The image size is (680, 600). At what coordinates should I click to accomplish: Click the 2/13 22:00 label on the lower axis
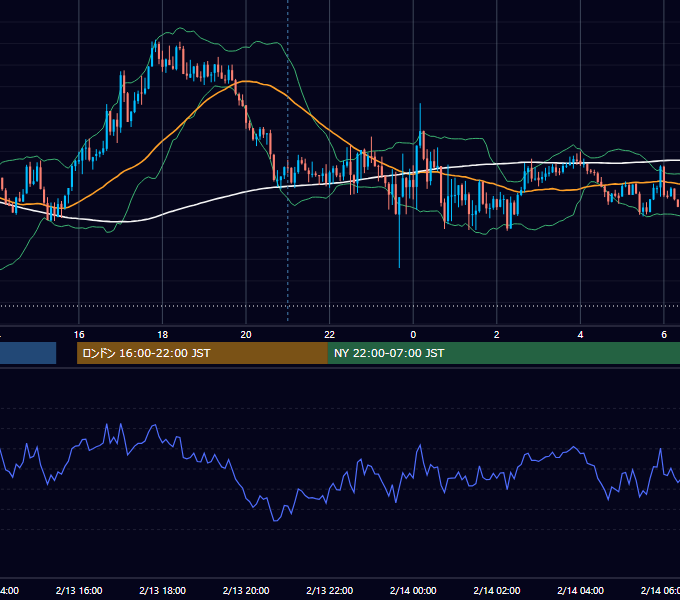tap(330, 591)
